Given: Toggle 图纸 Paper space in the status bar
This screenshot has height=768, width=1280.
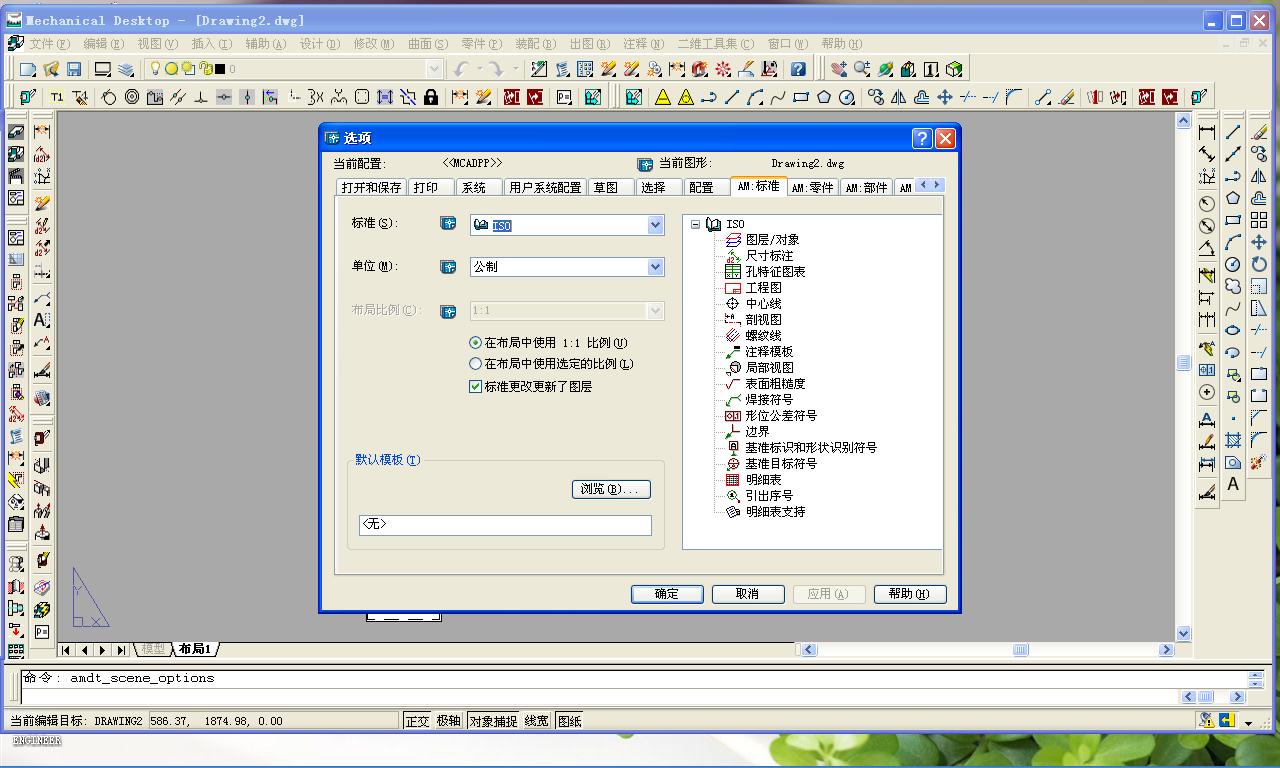Looking at the screenshot, I should (x=569, y=721).
